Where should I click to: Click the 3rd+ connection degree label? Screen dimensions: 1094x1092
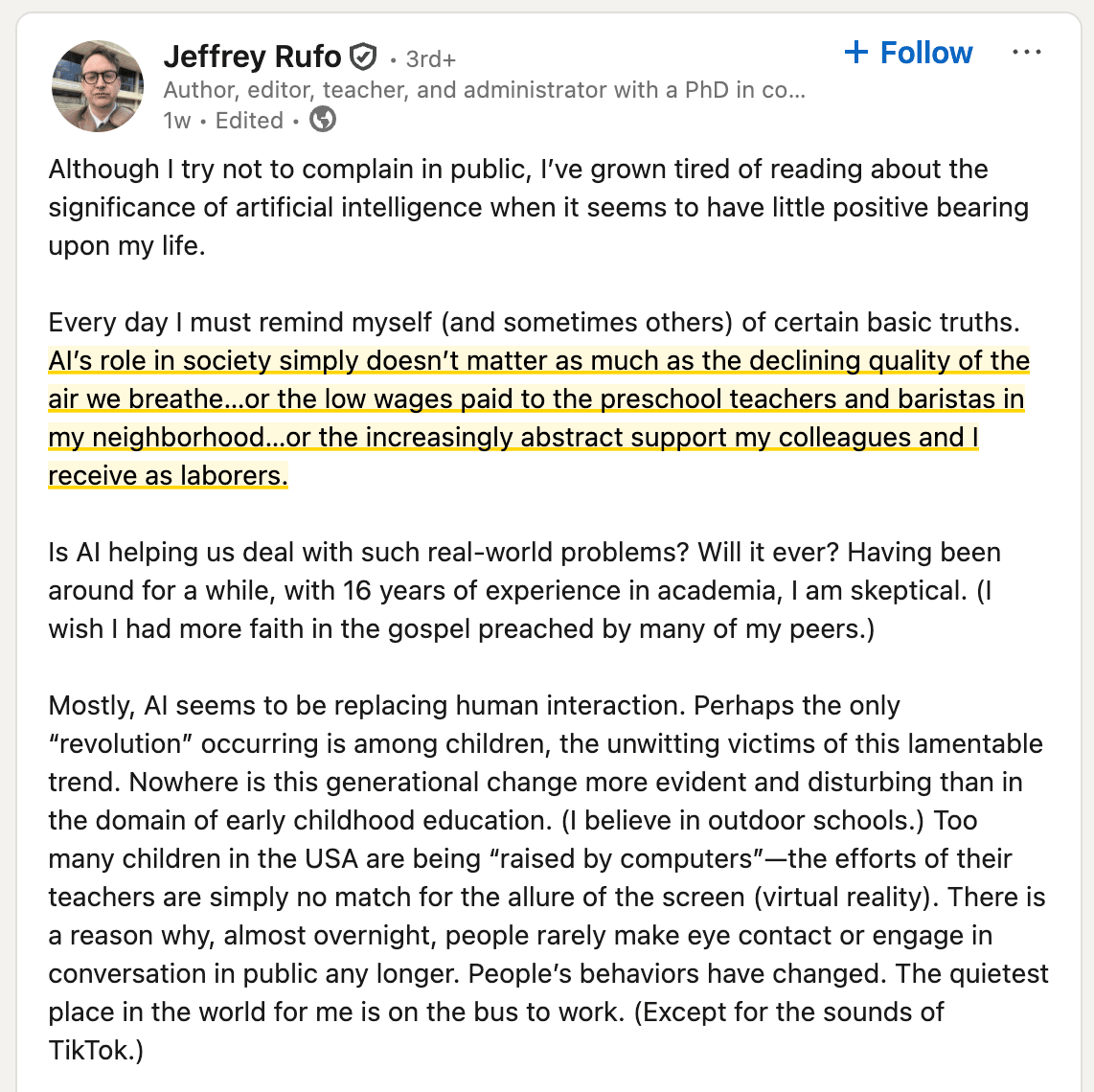[430, 59]
